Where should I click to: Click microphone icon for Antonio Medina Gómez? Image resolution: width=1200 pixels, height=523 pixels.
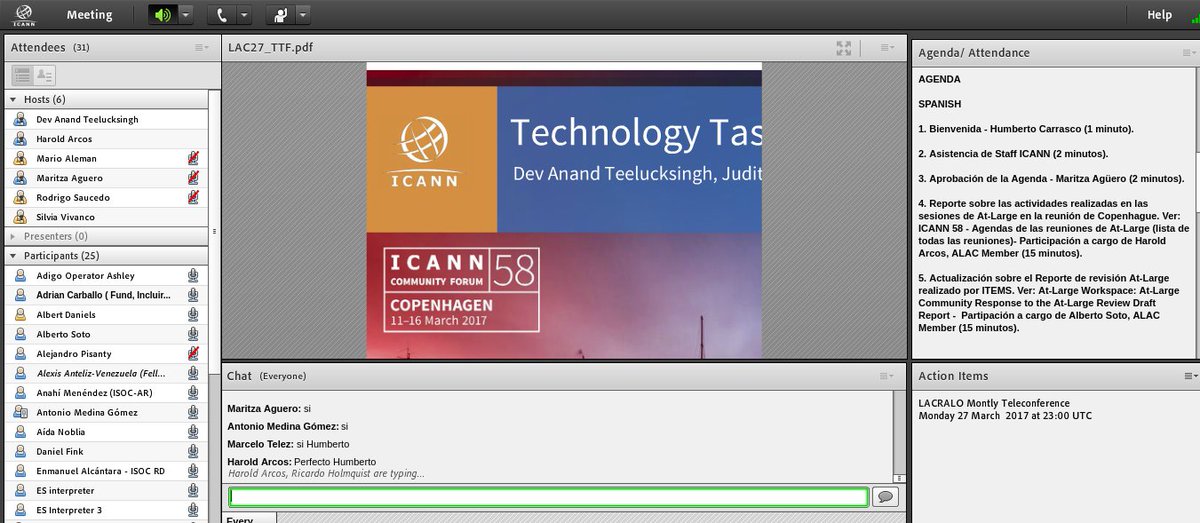click(193, 412)
